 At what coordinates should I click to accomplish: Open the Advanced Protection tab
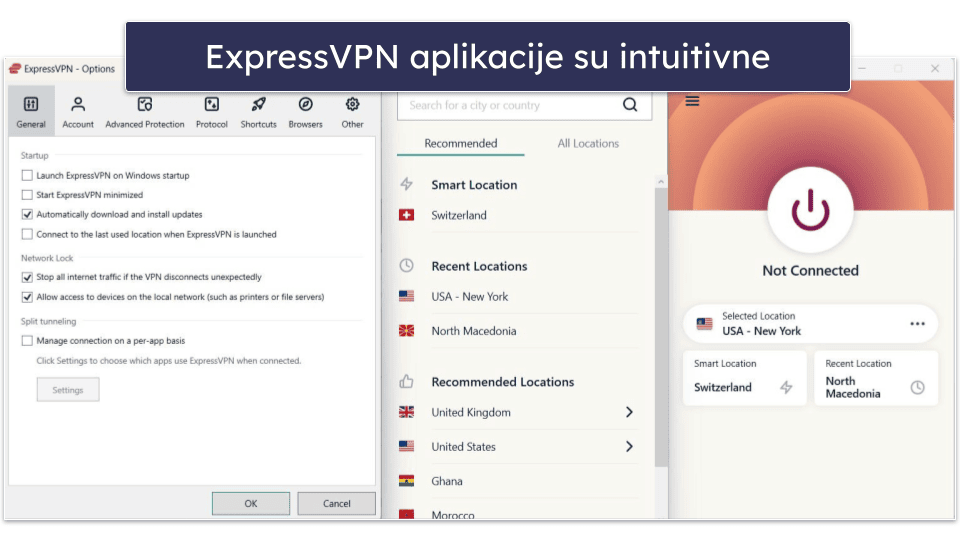point(144,111)
